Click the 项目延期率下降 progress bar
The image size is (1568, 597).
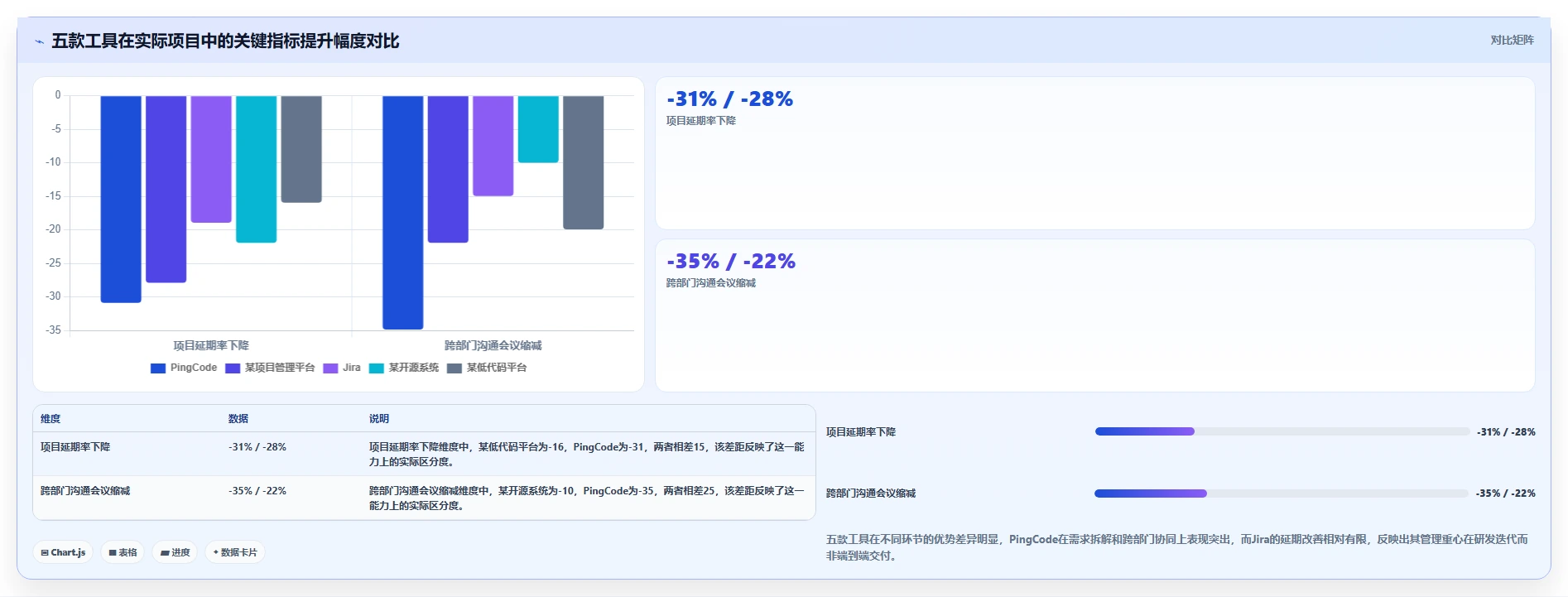pos(1282,431)
